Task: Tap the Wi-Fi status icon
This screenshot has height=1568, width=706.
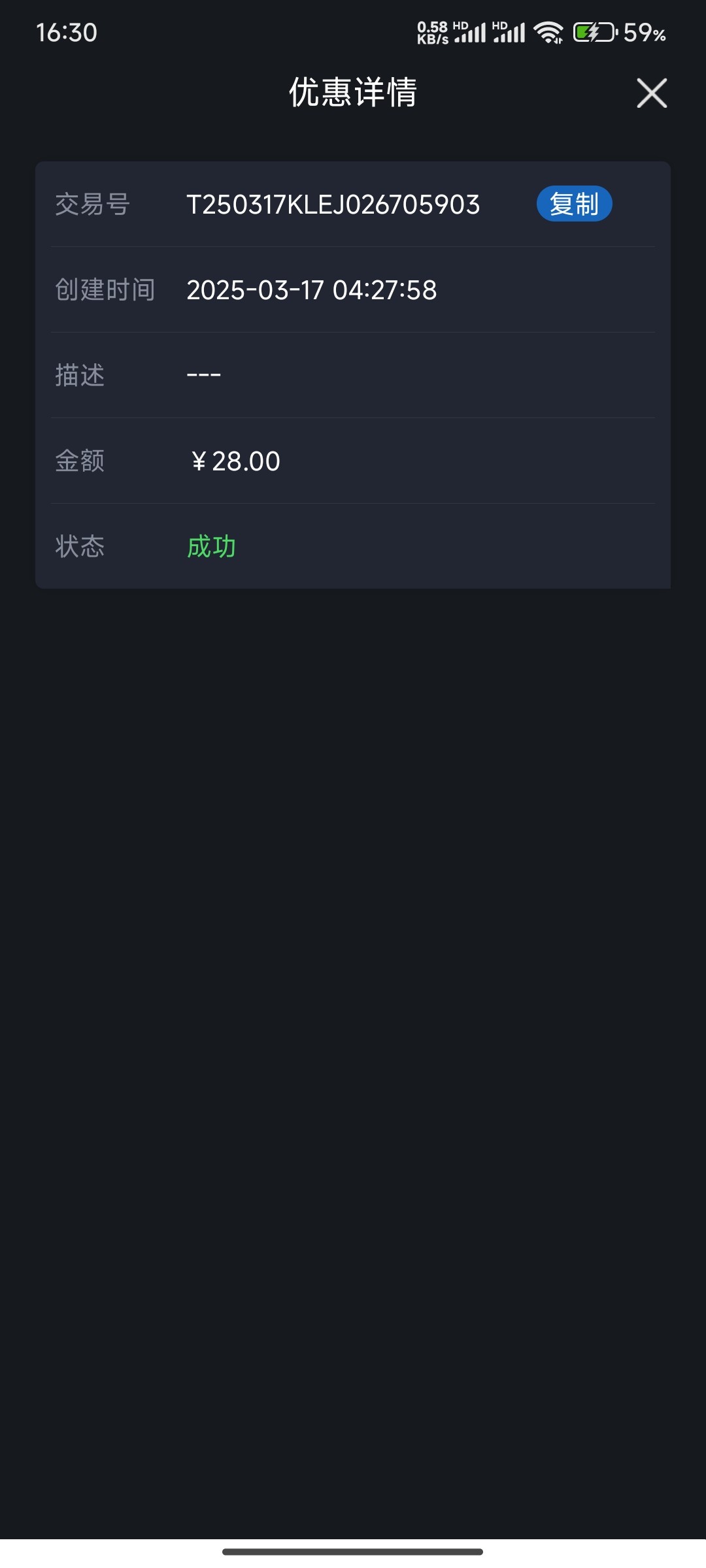Action: (x=548, y=32)
